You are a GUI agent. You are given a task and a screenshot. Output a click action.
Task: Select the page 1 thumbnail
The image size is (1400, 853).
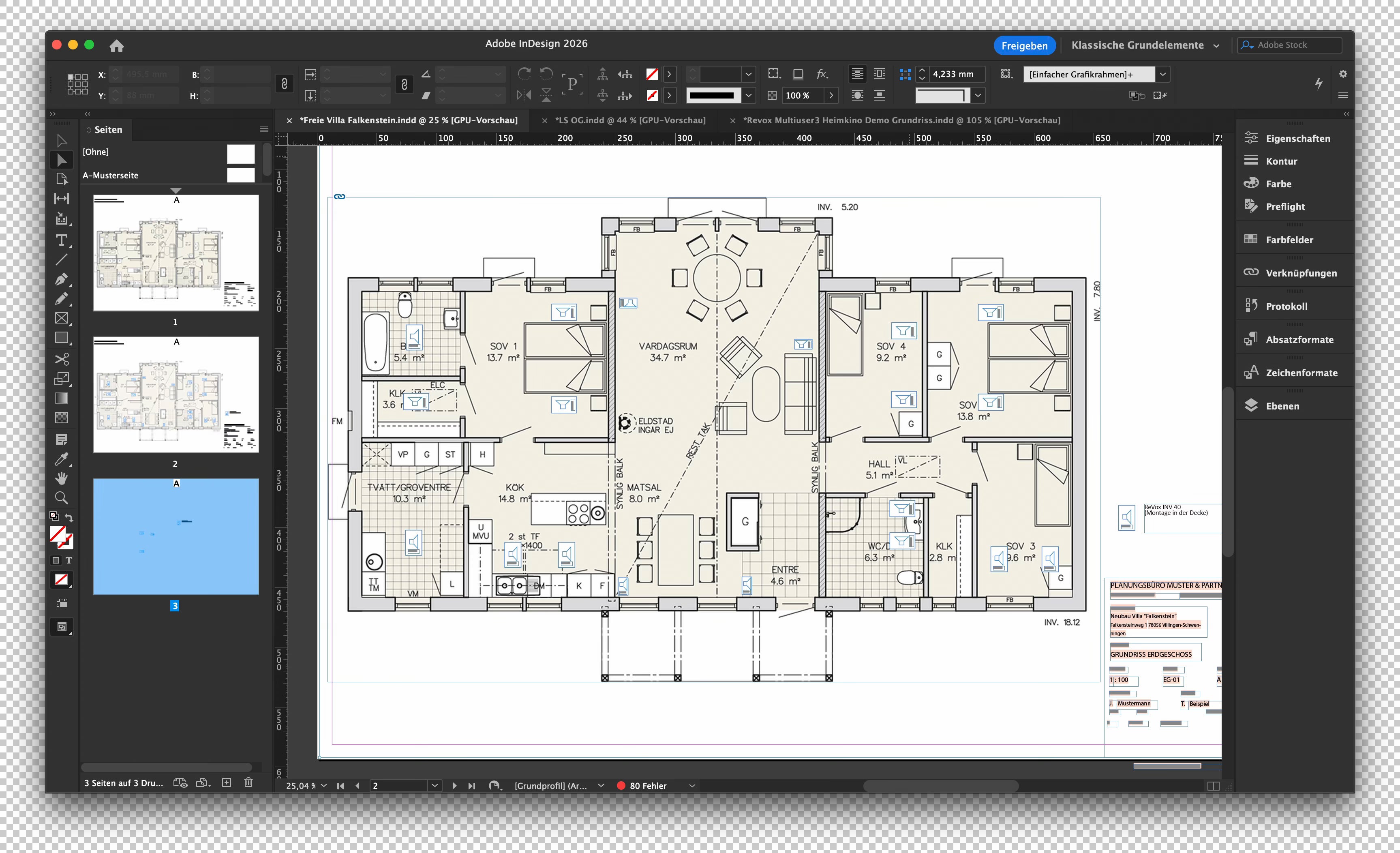[176, 253]
